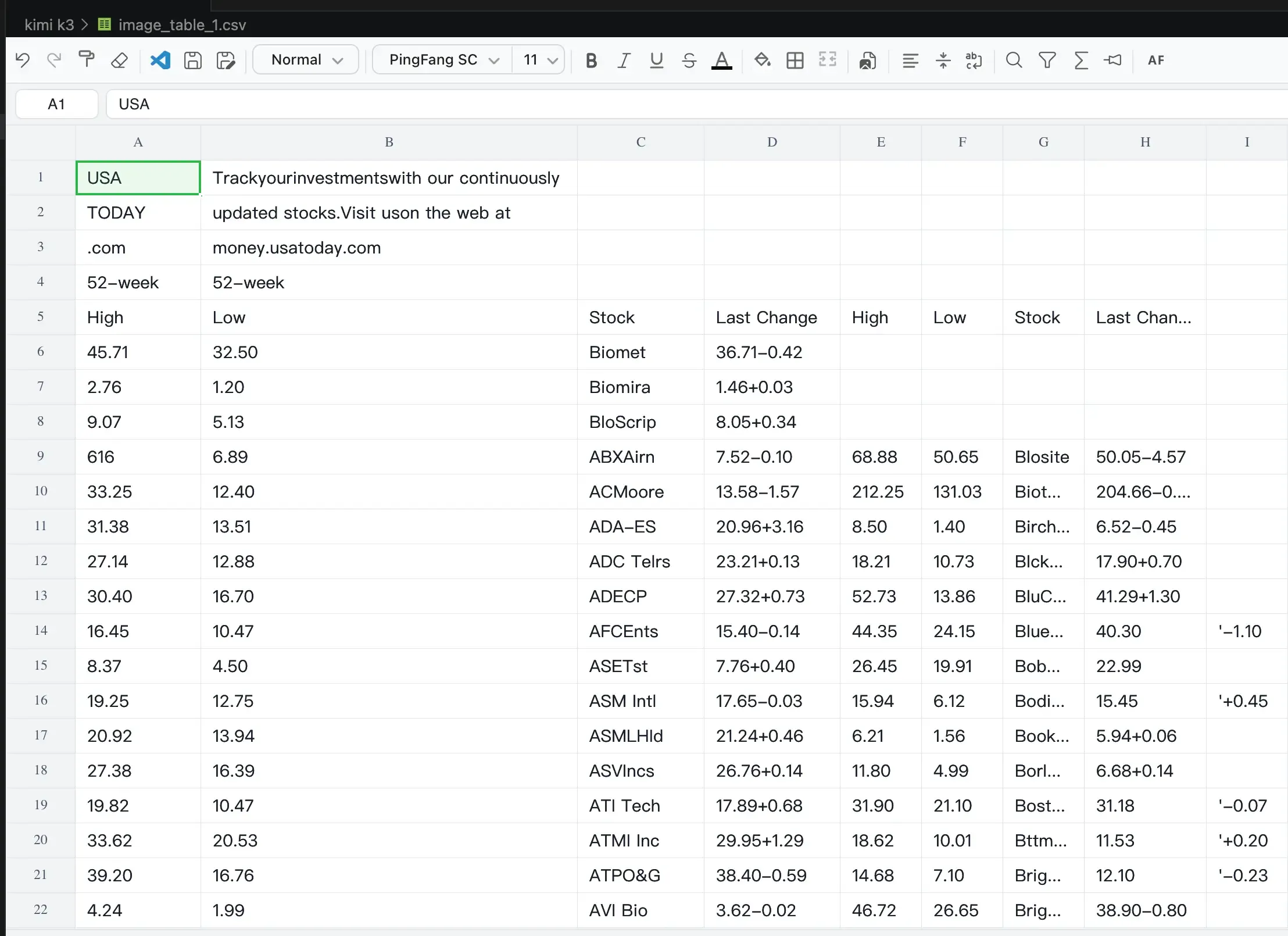1288x936 pixels.
Task: Click the cell with money.usatoday.com
Action: (389, 247)
